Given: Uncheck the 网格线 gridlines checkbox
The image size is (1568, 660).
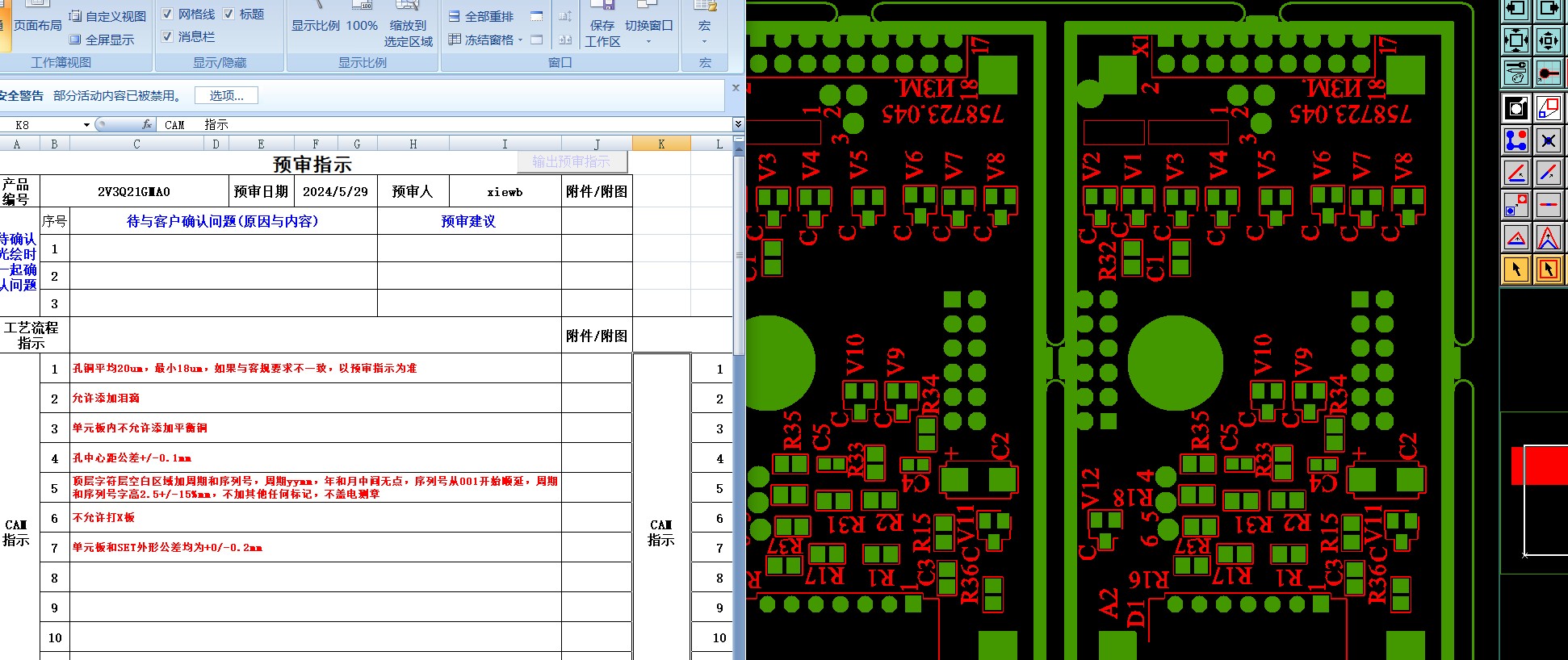Looking at the screenshot, I should (167, 14).
